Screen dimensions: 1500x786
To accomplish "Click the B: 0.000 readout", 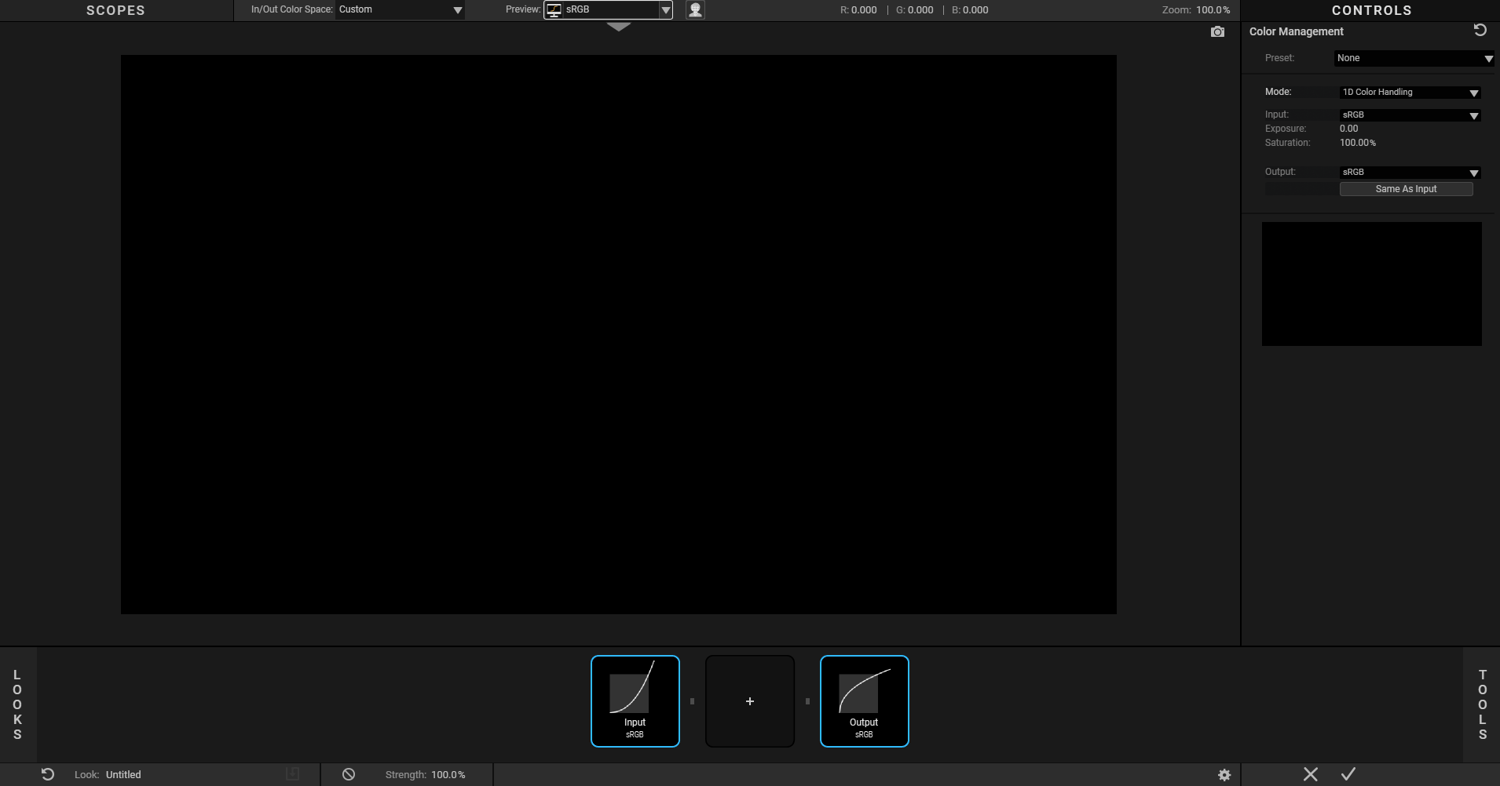I will (x=970, y=10).
